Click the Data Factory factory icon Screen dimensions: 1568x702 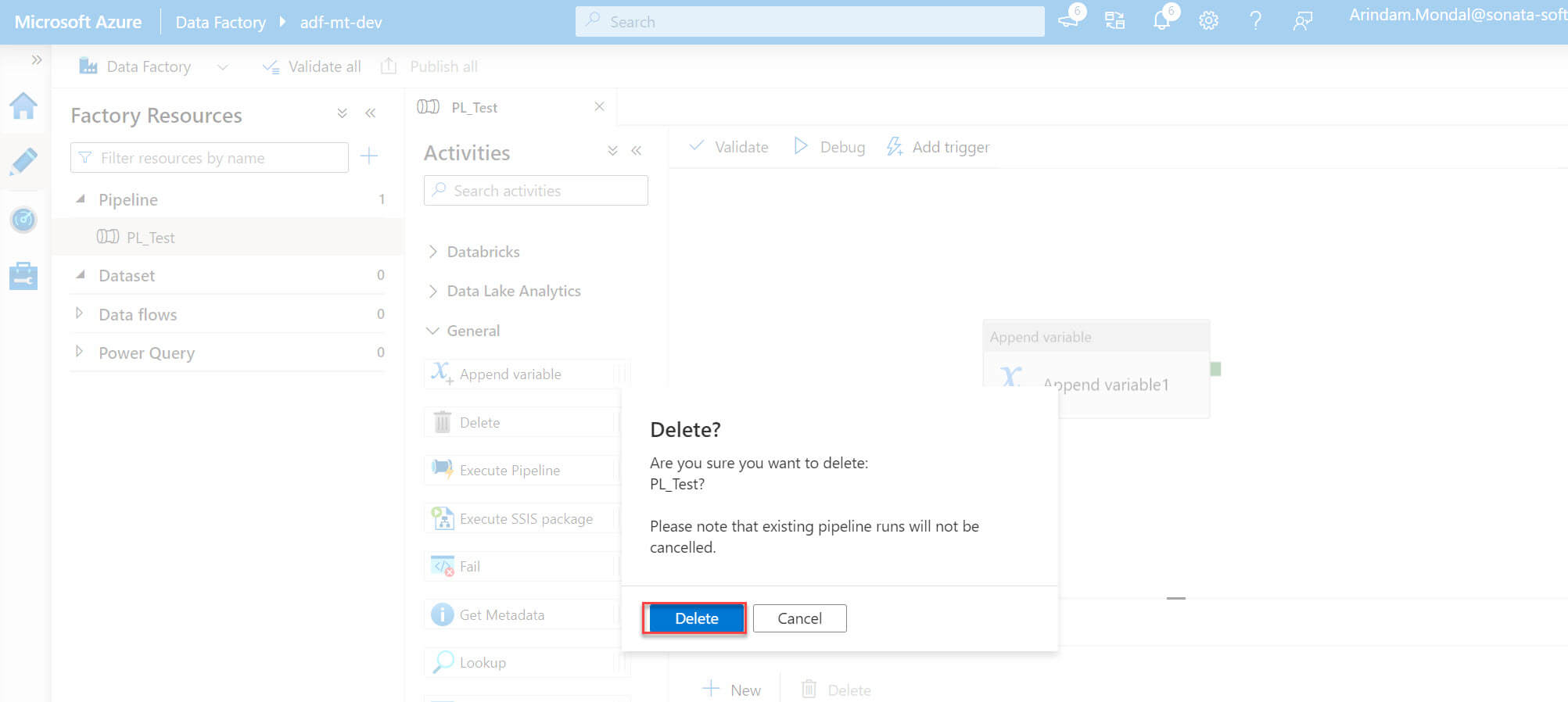88,66
